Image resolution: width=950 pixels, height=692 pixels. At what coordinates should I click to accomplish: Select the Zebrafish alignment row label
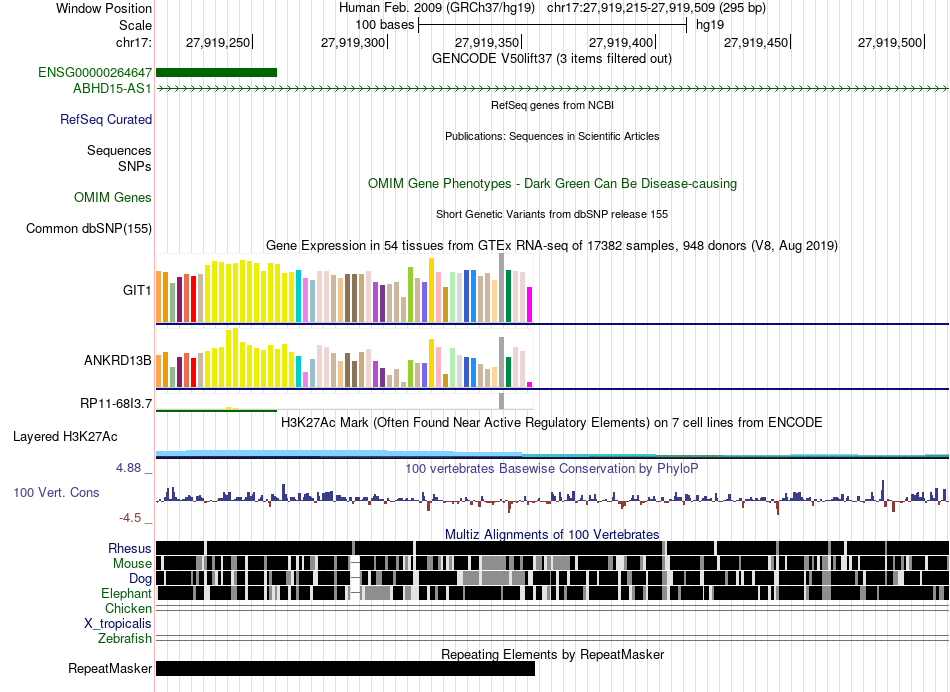tap(125, 638)
